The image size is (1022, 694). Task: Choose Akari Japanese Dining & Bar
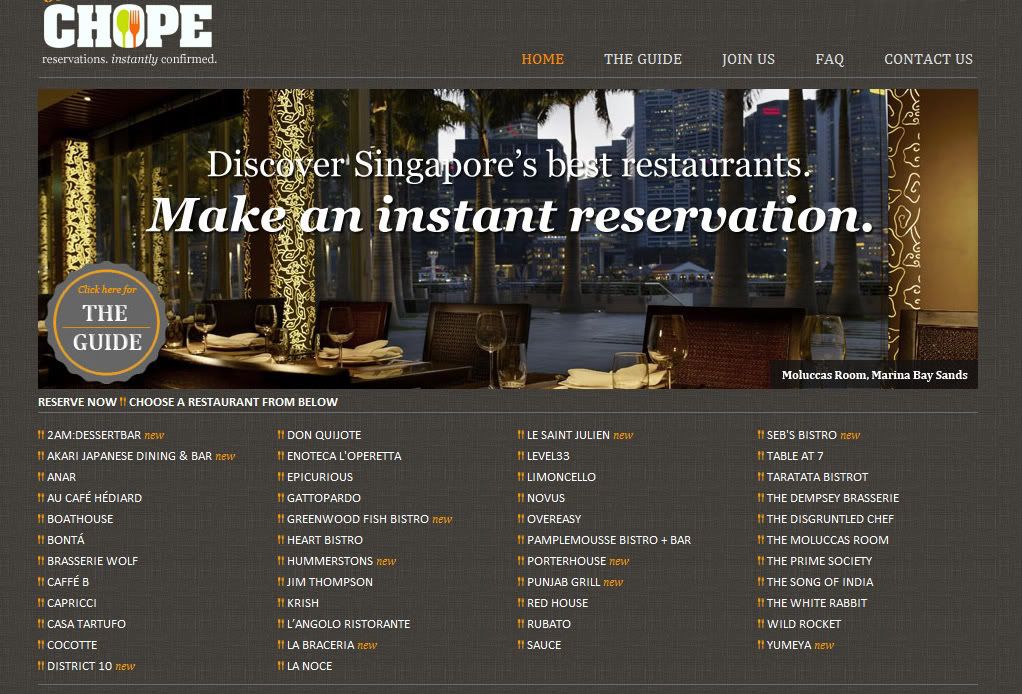click(130, 456)
